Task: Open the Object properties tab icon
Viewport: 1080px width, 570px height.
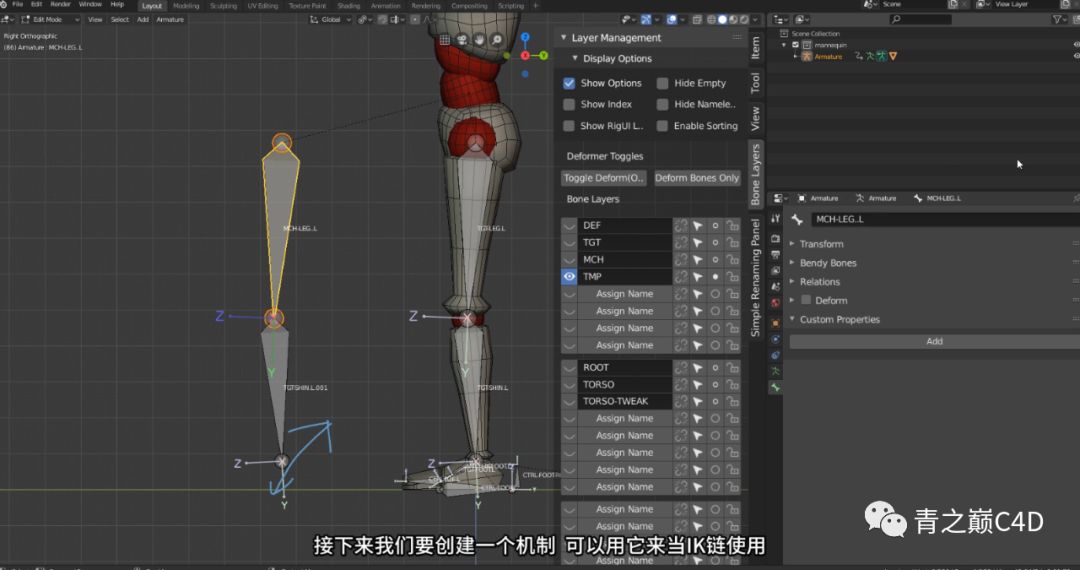Action: coord(776,323)
